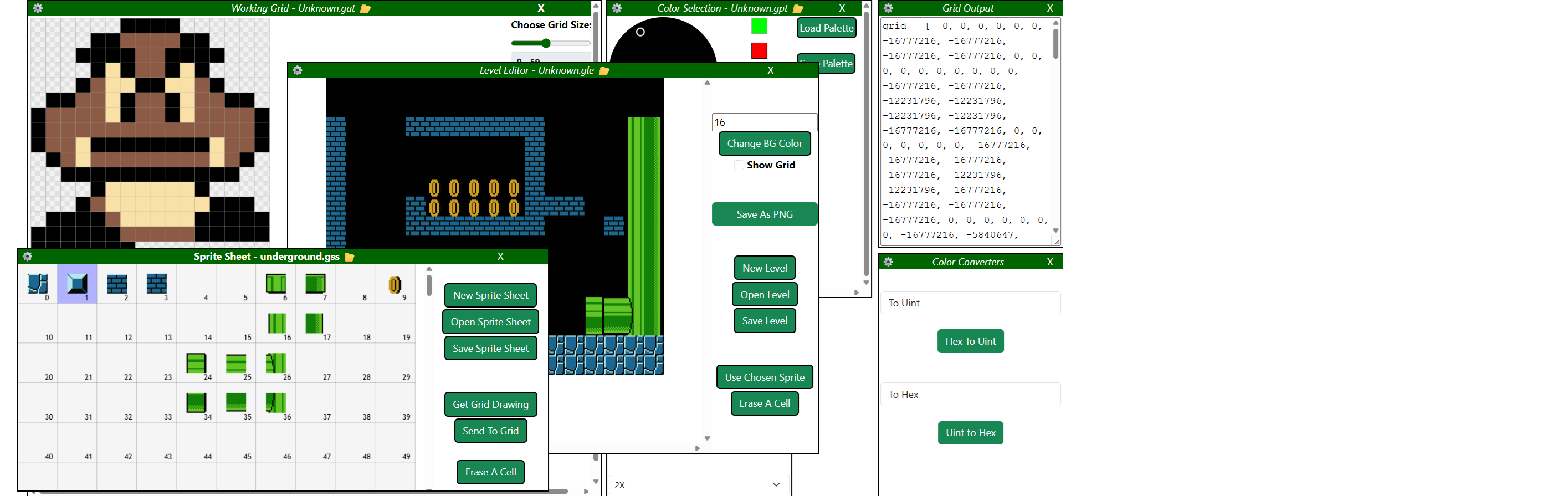Select pipe sprite numbered 36
The image size is (1568, 496).
[276, 403]
